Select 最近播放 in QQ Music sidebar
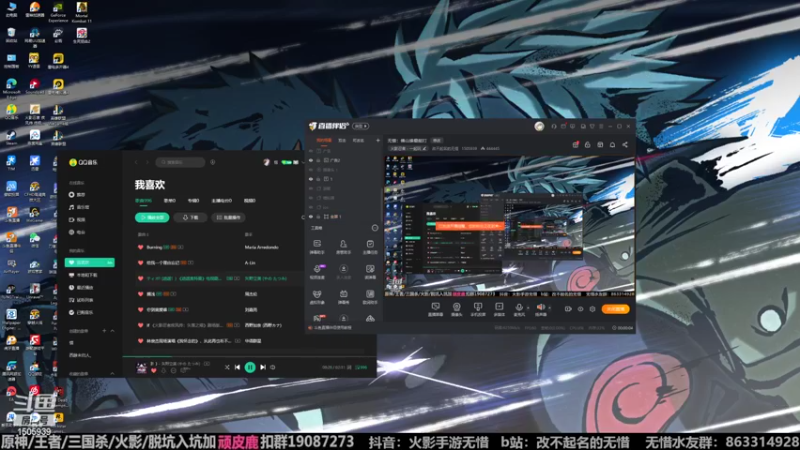 pos(82,288)
